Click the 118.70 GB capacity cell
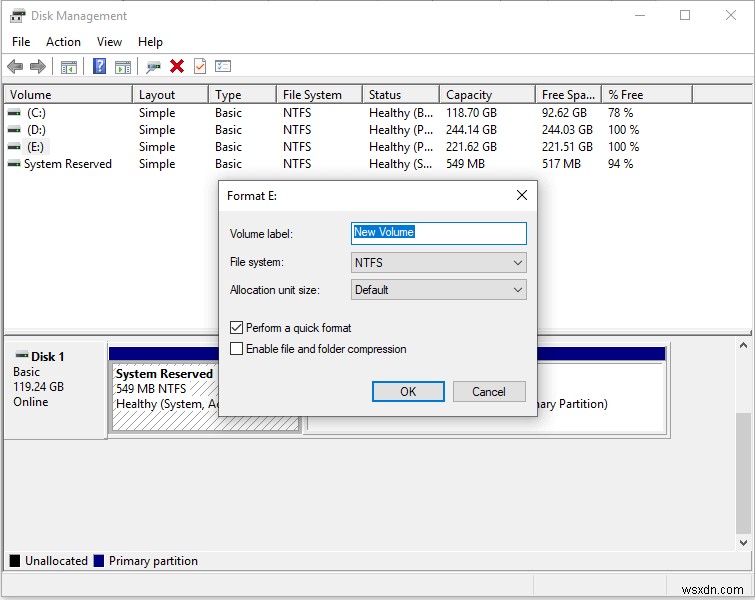Viewport: 755px width, 600px height. point(471,113)
